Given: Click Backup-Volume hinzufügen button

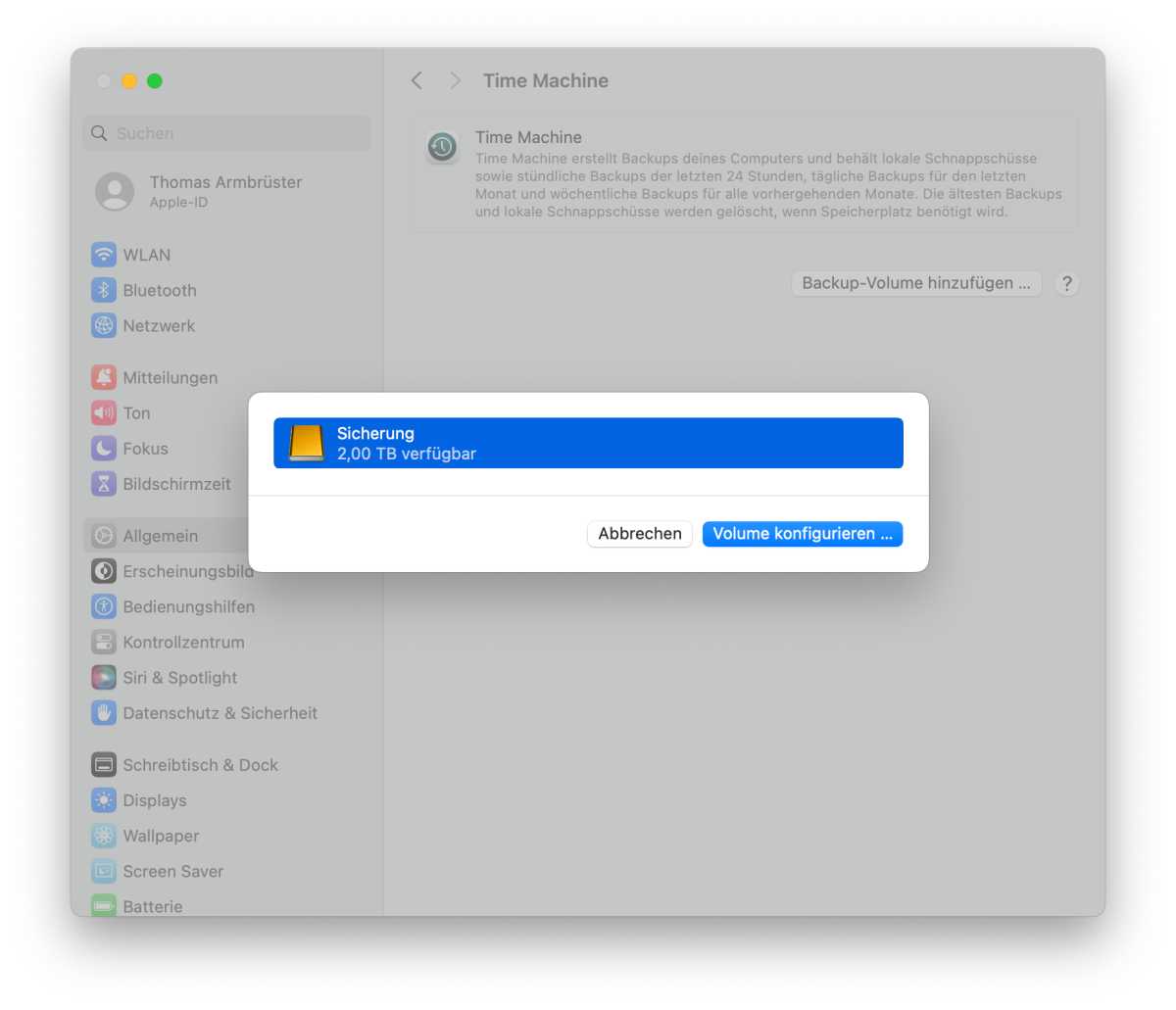Looking at the screenshot, I should click(916, 283).
